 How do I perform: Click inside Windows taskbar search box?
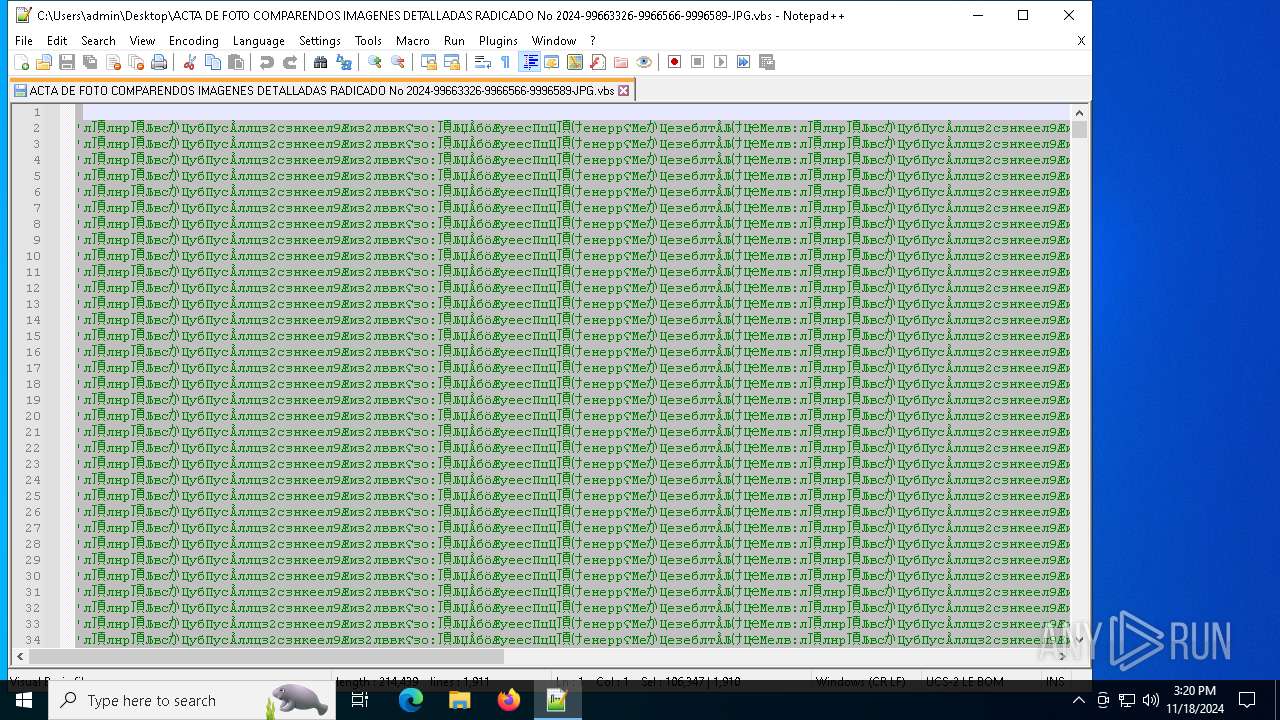tap(190, 700)
